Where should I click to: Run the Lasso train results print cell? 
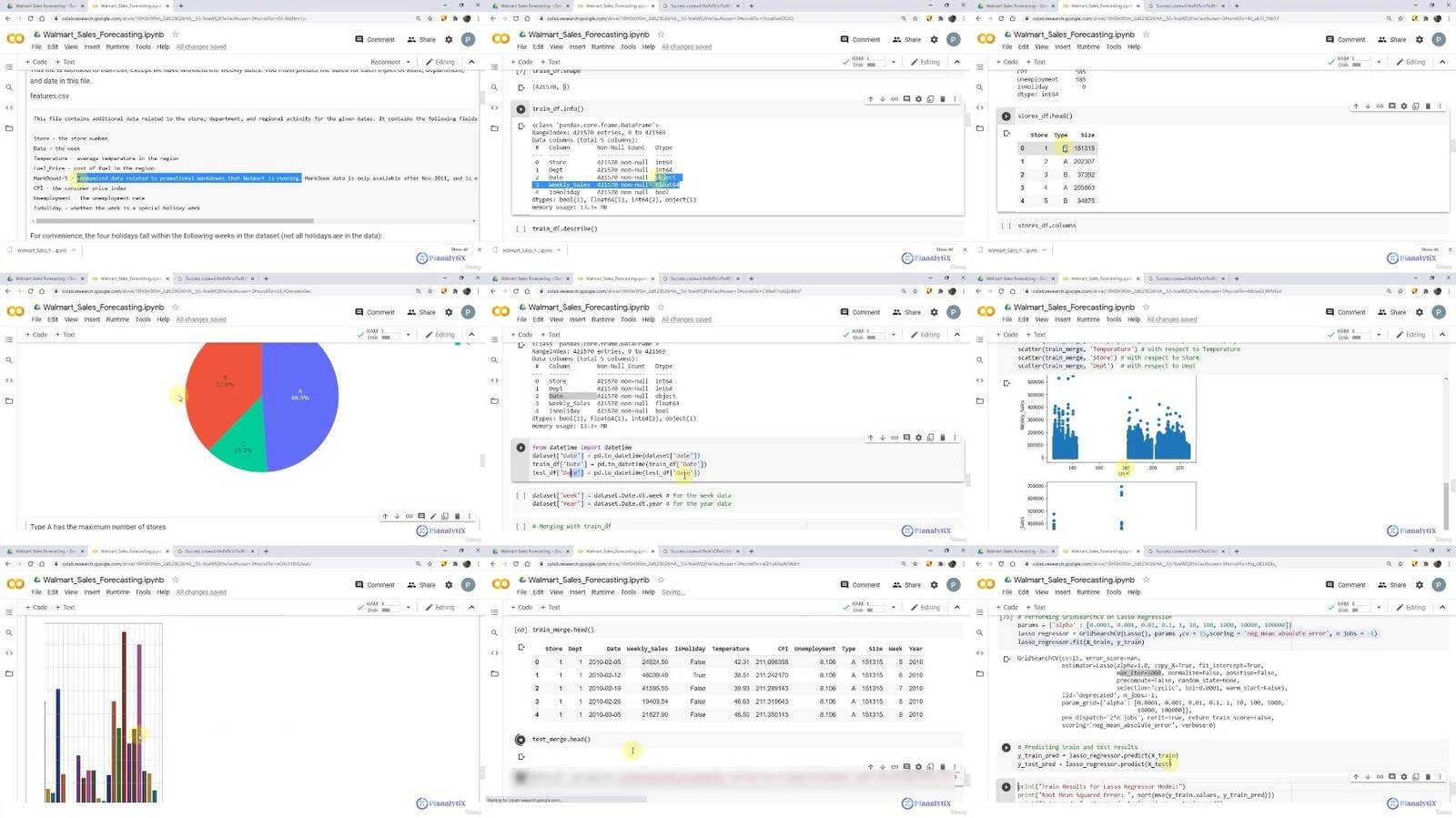(1006, 787)
